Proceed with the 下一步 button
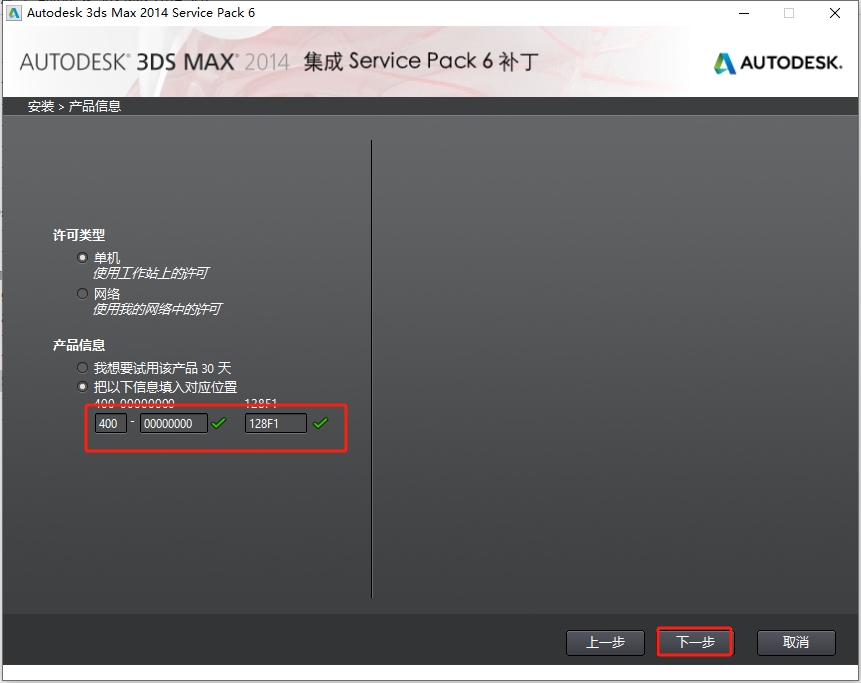The image size is (861, 683). point(695,642)
